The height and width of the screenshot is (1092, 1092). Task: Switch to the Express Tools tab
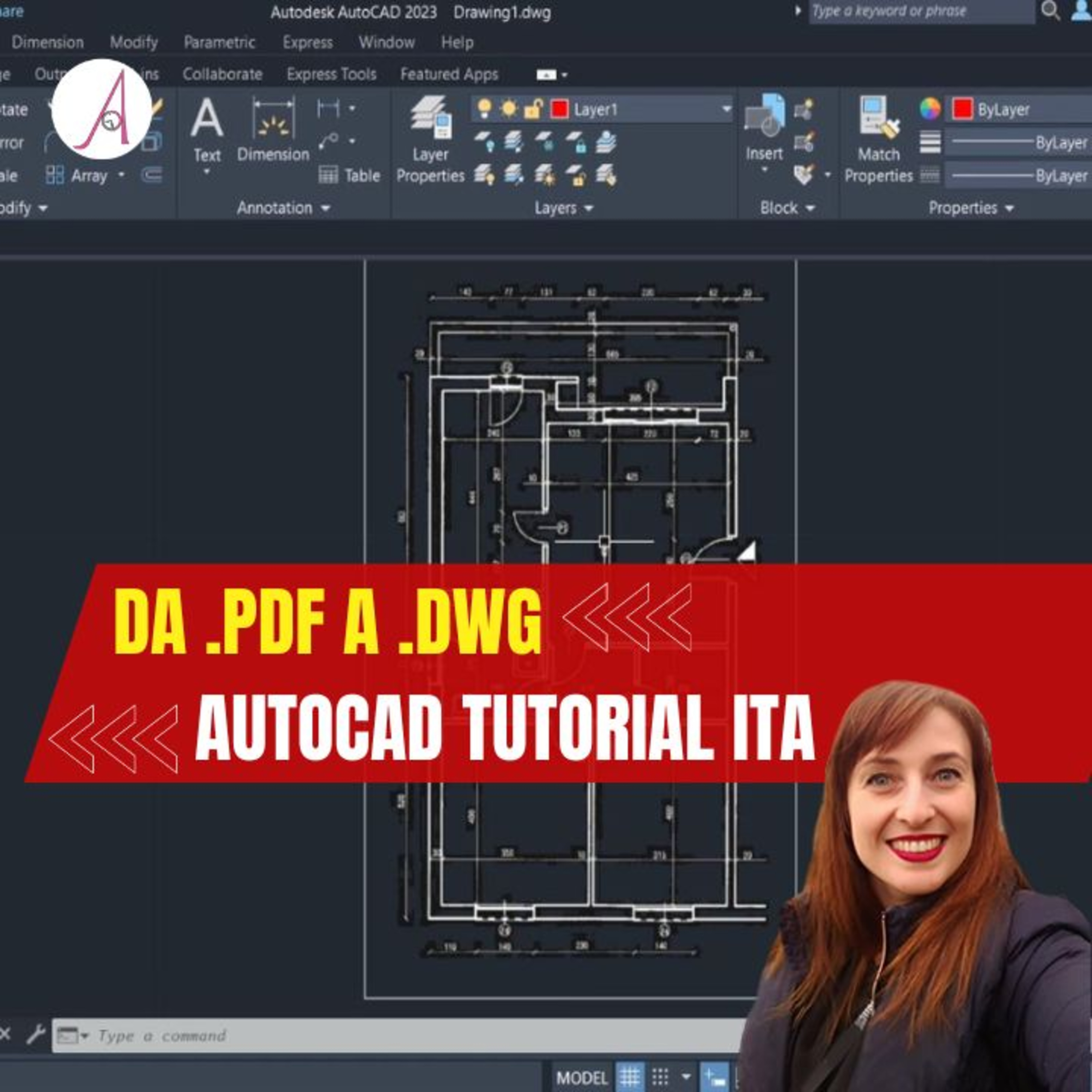331,74
